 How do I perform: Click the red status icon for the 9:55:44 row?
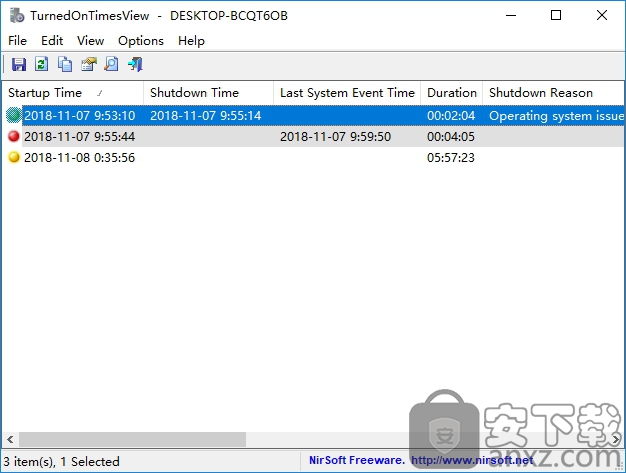tap(14, 137)
